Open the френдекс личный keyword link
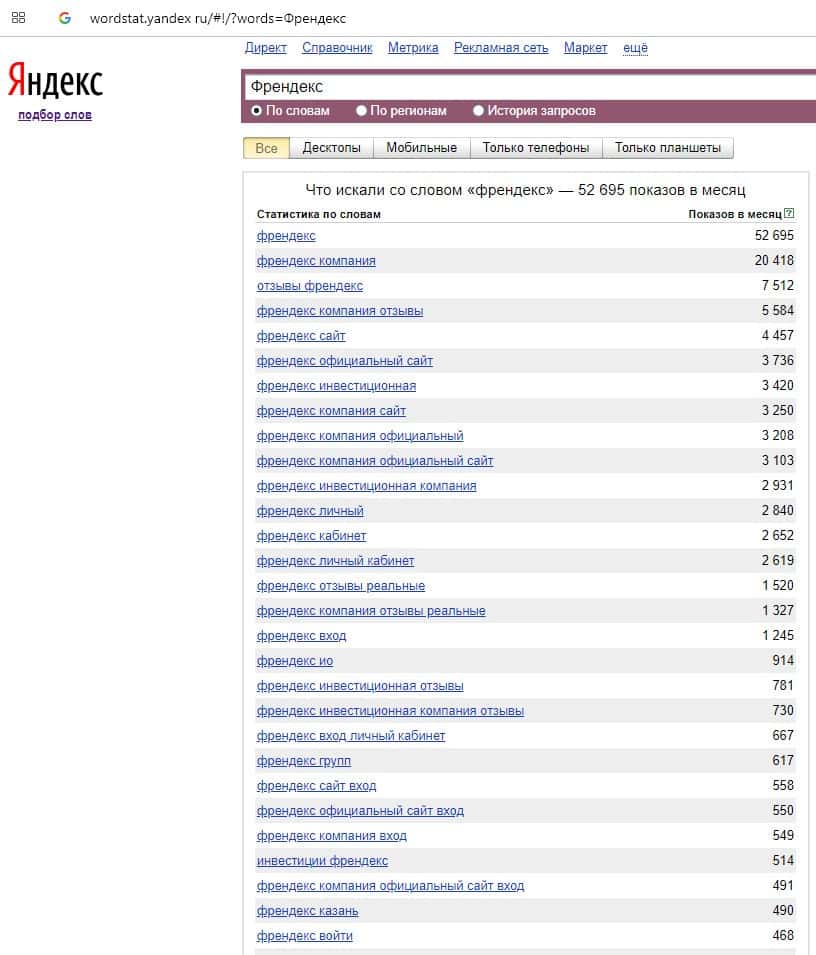Screen dimensions: 816x955 (x=310, y=510)
